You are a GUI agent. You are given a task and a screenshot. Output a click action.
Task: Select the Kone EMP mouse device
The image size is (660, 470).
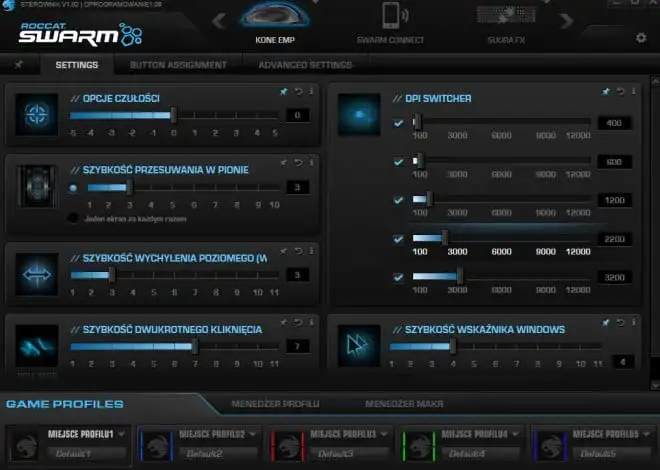[274, 24]
